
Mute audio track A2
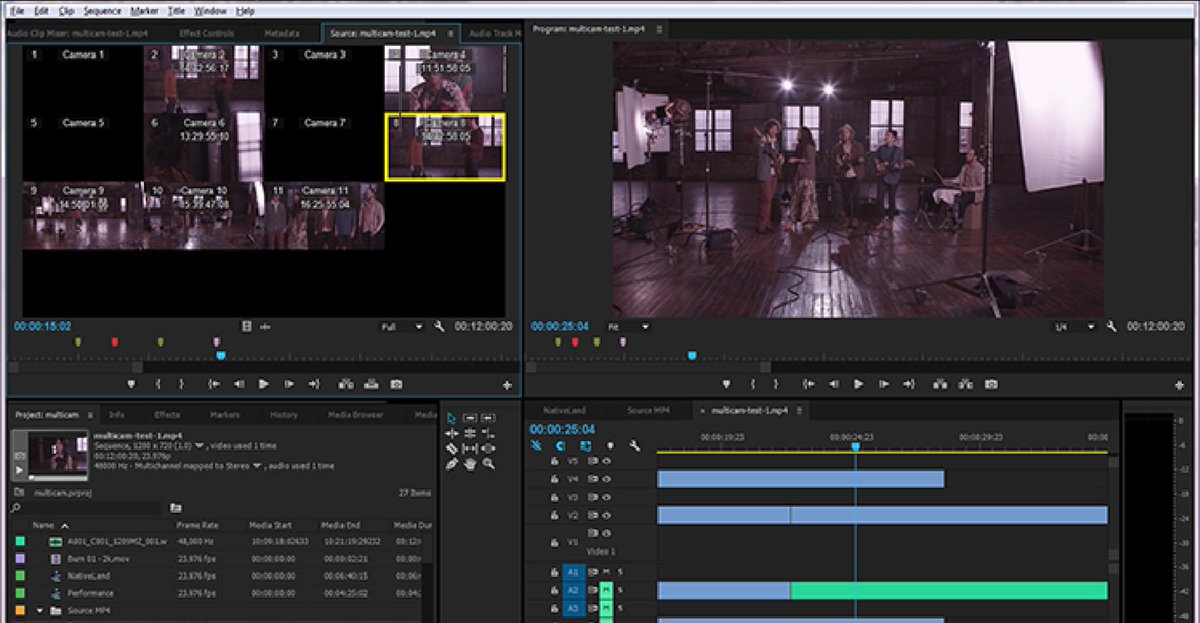606,590
